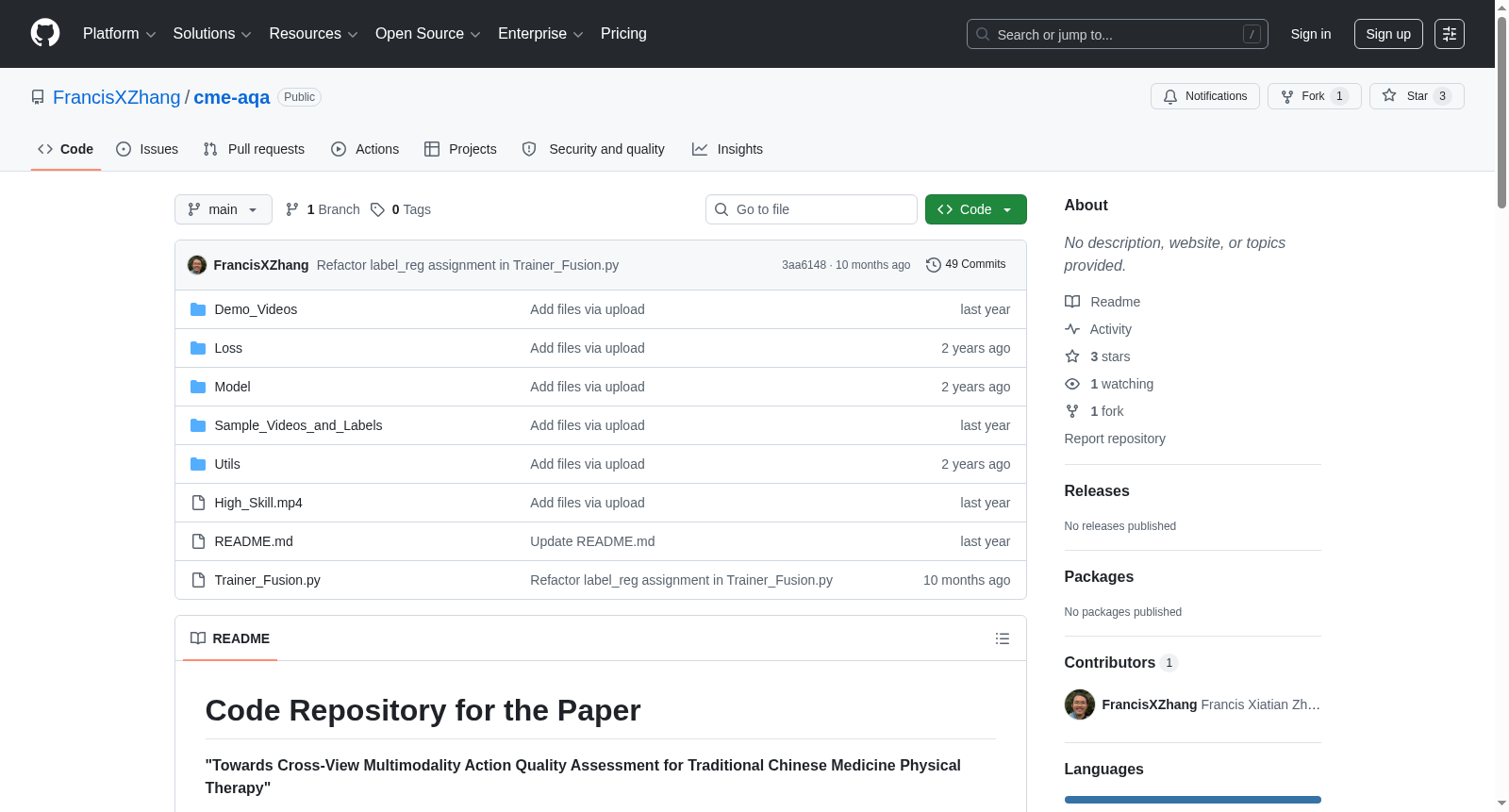Click the Sign in link
Image resolution: width=1509 pixels, height=812 pixels.
coord(1311,34)
